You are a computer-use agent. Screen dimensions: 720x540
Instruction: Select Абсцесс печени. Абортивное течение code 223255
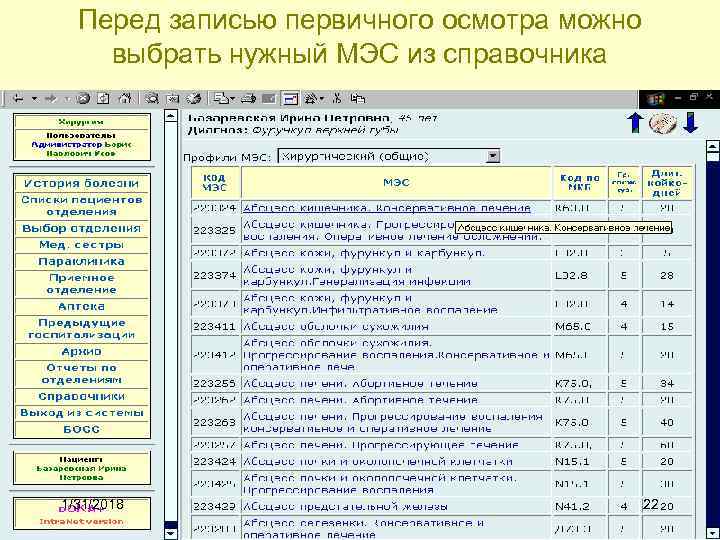(360, 383)
